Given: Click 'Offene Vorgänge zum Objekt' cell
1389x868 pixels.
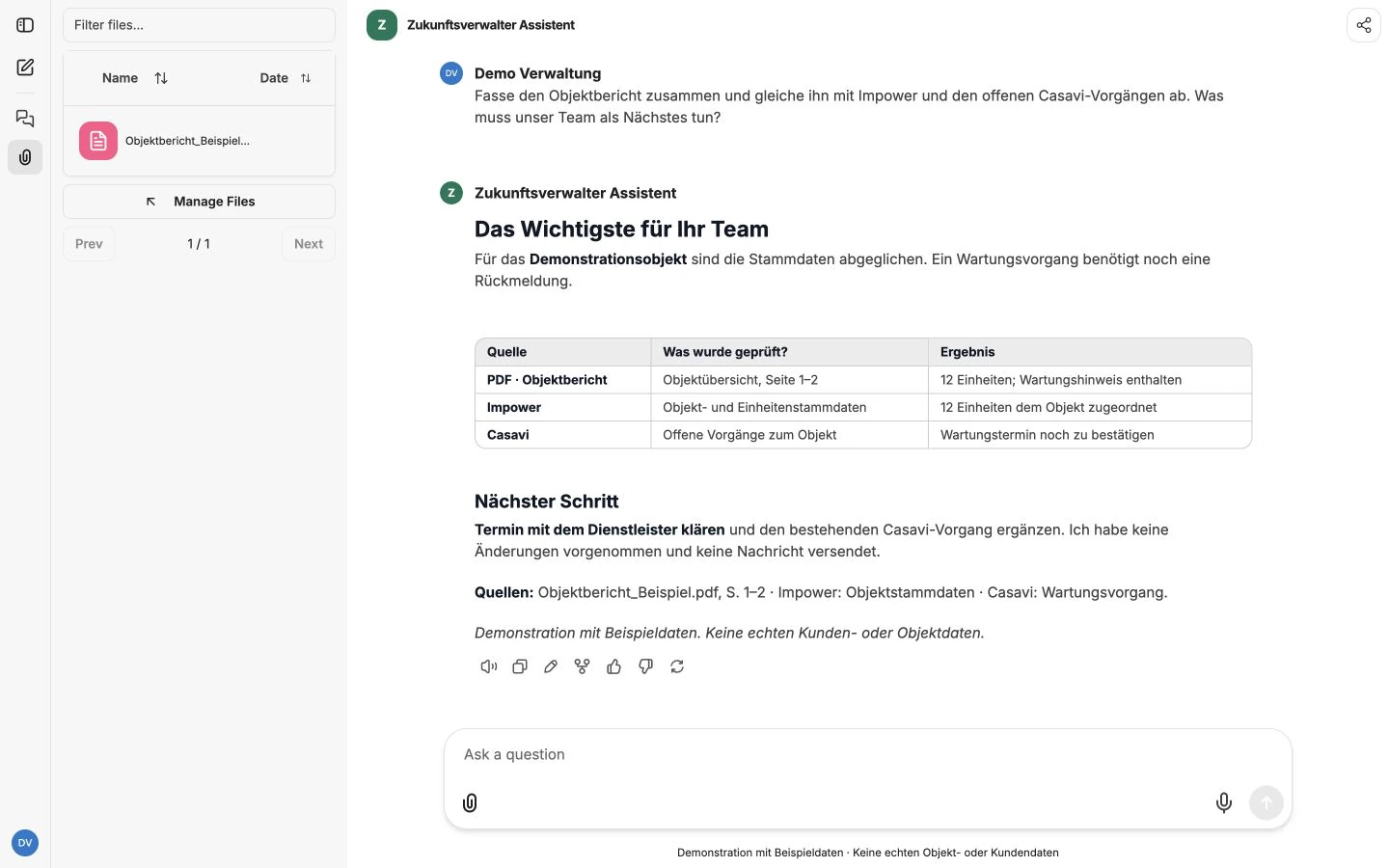Looking at the screenshot, I should [x=790, y=435].
